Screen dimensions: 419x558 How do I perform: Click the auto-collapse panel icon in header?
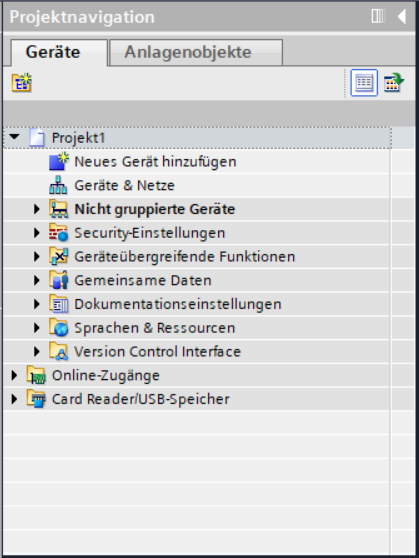[x=378, y=16]
